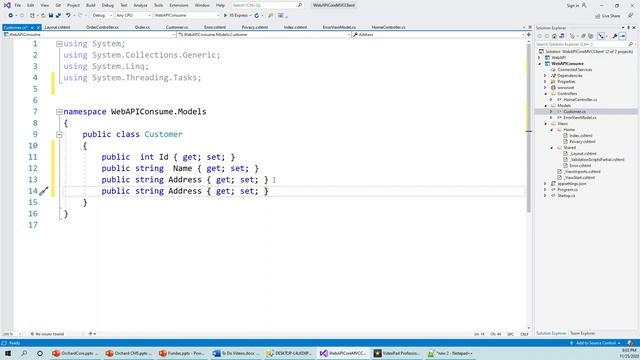Open the To Do Videos Word taskbar item
Image resolution: width=640 pixels, height=360 pixels.
click(x=236, y=353)
